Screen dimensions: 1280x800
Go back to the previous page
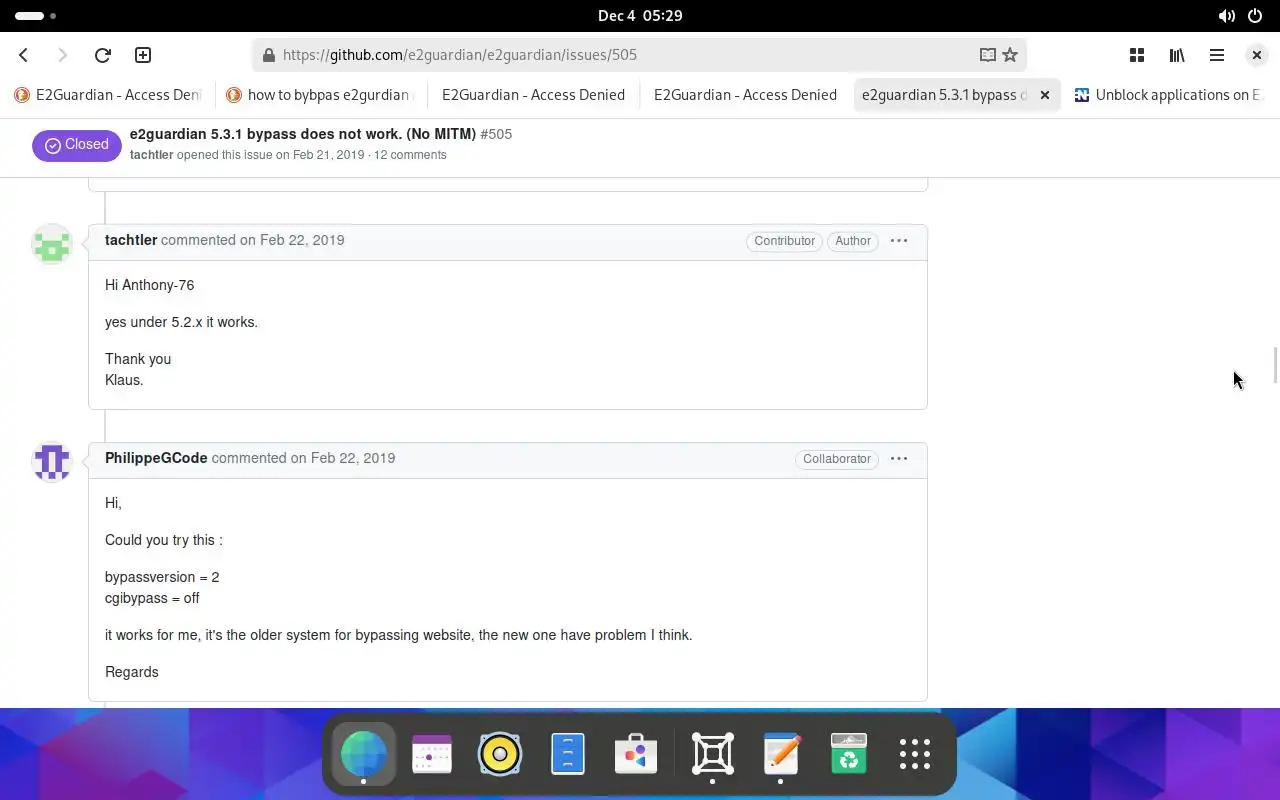24,55
